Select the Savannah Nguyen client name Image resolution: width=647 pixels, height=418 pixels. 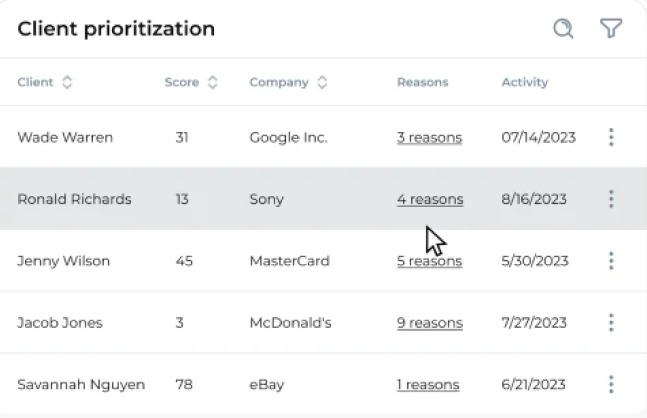pos(81,385)
